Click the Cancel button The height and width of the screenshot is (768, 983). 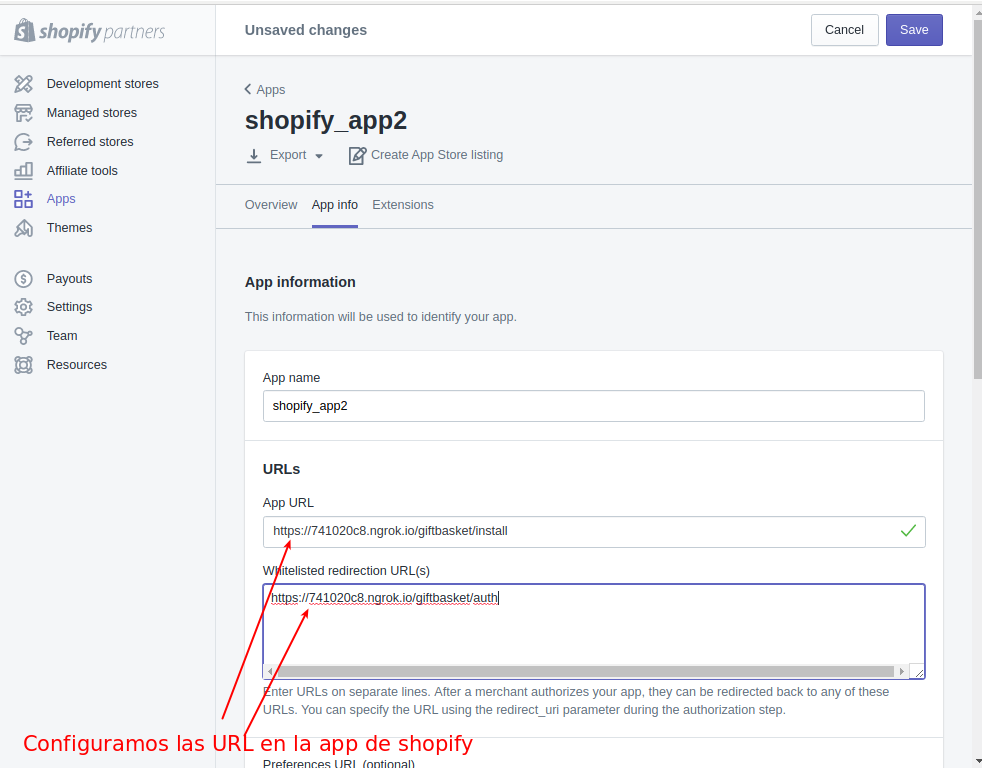click(x=844, y=30)
